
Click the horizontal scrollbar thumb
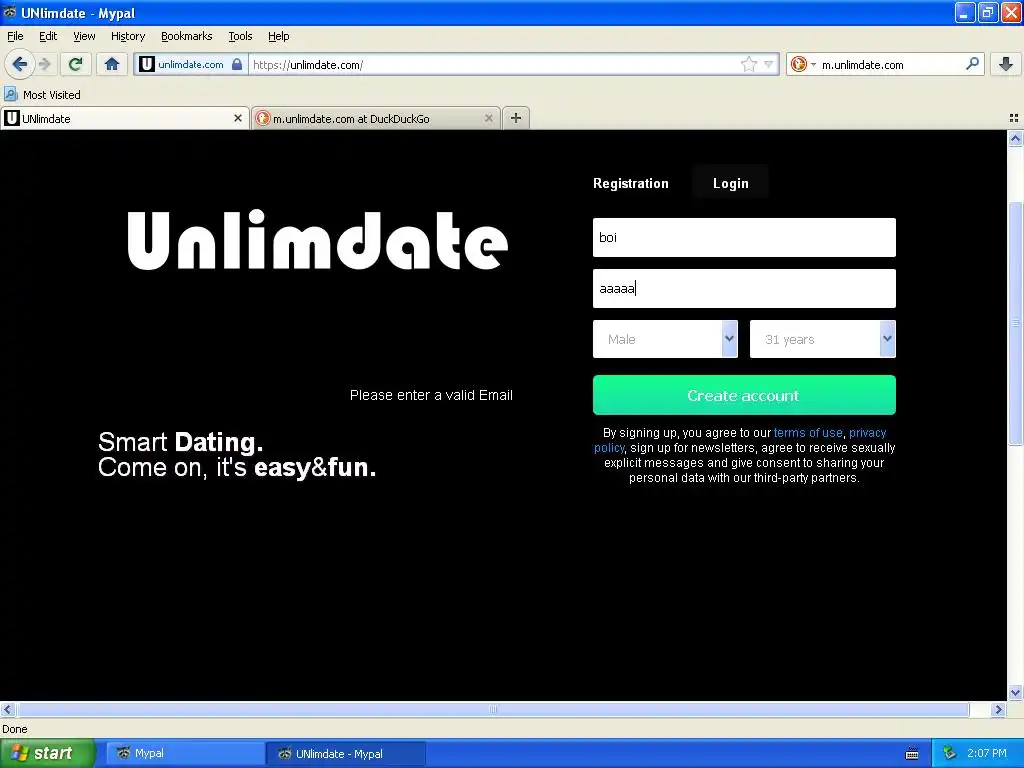tap(493, 709)
